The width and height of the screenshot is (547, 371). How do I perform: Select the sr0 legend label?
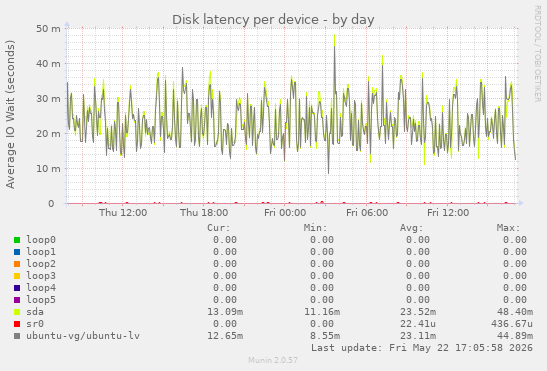35,324
